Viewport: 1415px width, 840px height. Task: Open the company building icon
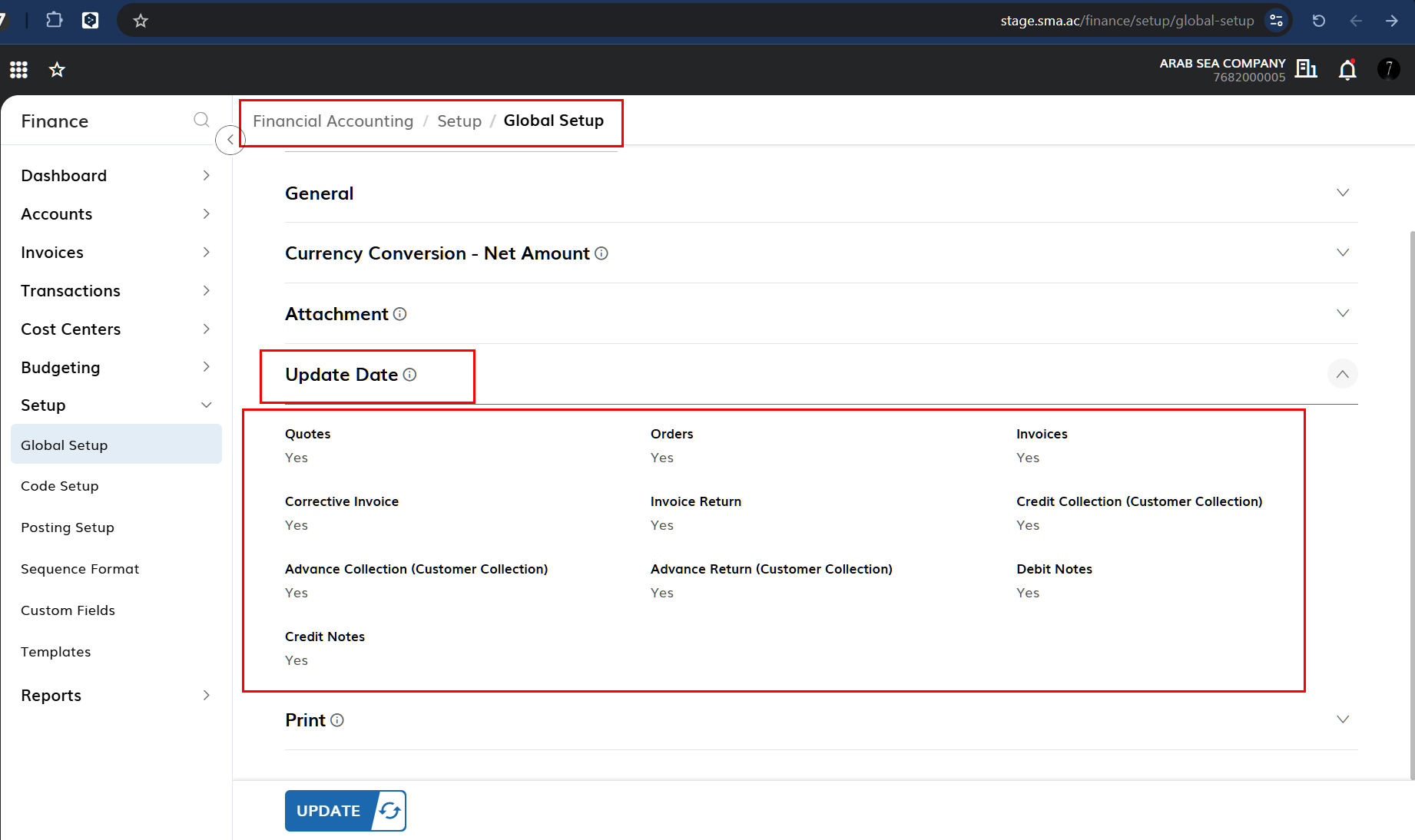tap(1306, 69)
